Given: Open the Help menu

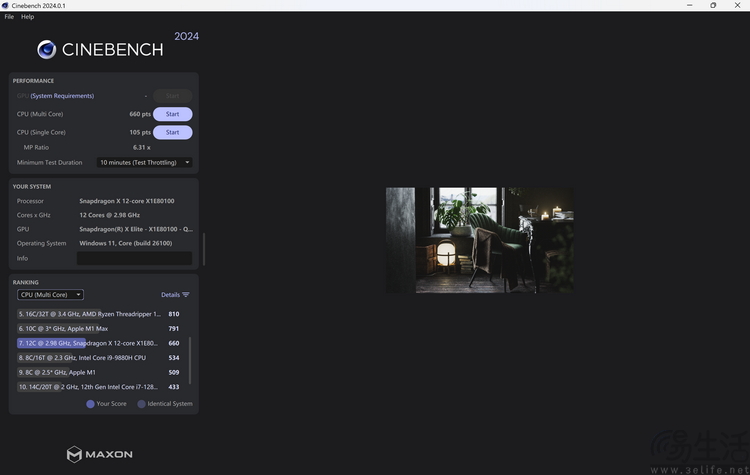Looking at the screenshot, I should click(x=27, y=17).
